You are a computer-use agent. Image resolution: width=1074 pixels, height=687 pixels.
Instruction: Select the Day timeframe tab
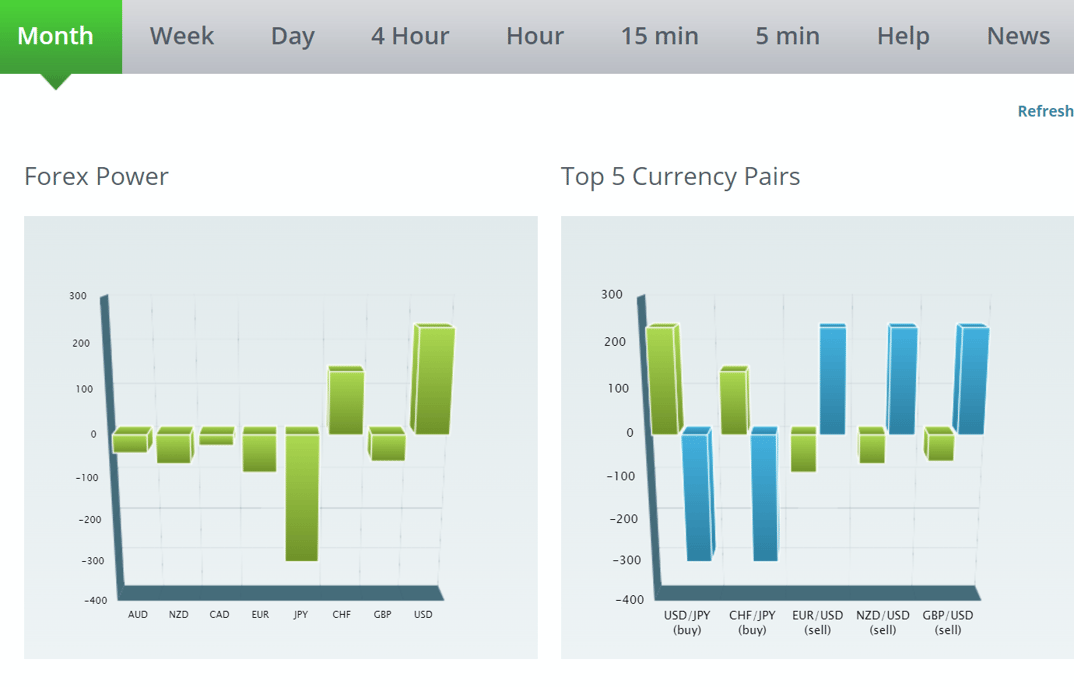[292, 36]
